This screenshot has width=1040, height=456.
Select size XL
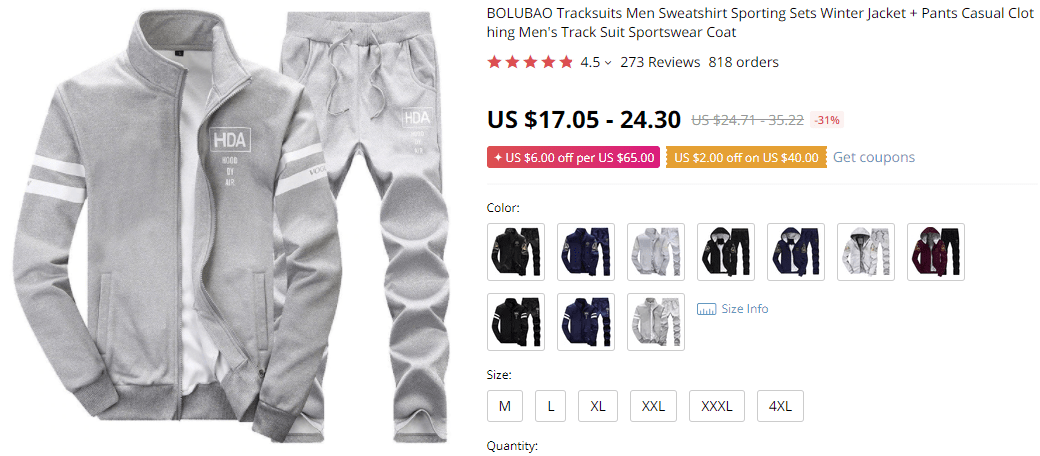pyautogui.click(x=598, y=406)
